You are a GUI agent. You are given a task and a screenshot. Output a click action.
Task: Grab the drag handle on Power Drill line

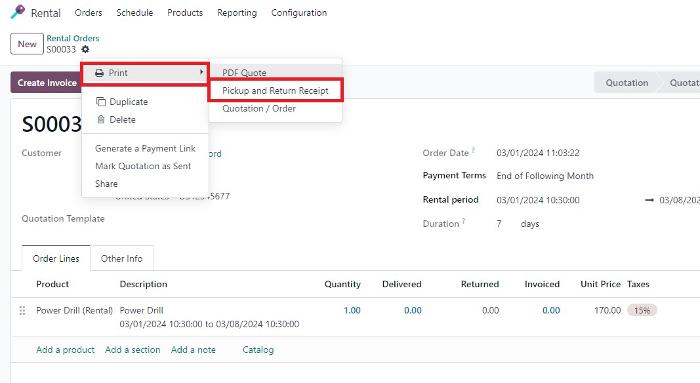click(x=22, y=311)
